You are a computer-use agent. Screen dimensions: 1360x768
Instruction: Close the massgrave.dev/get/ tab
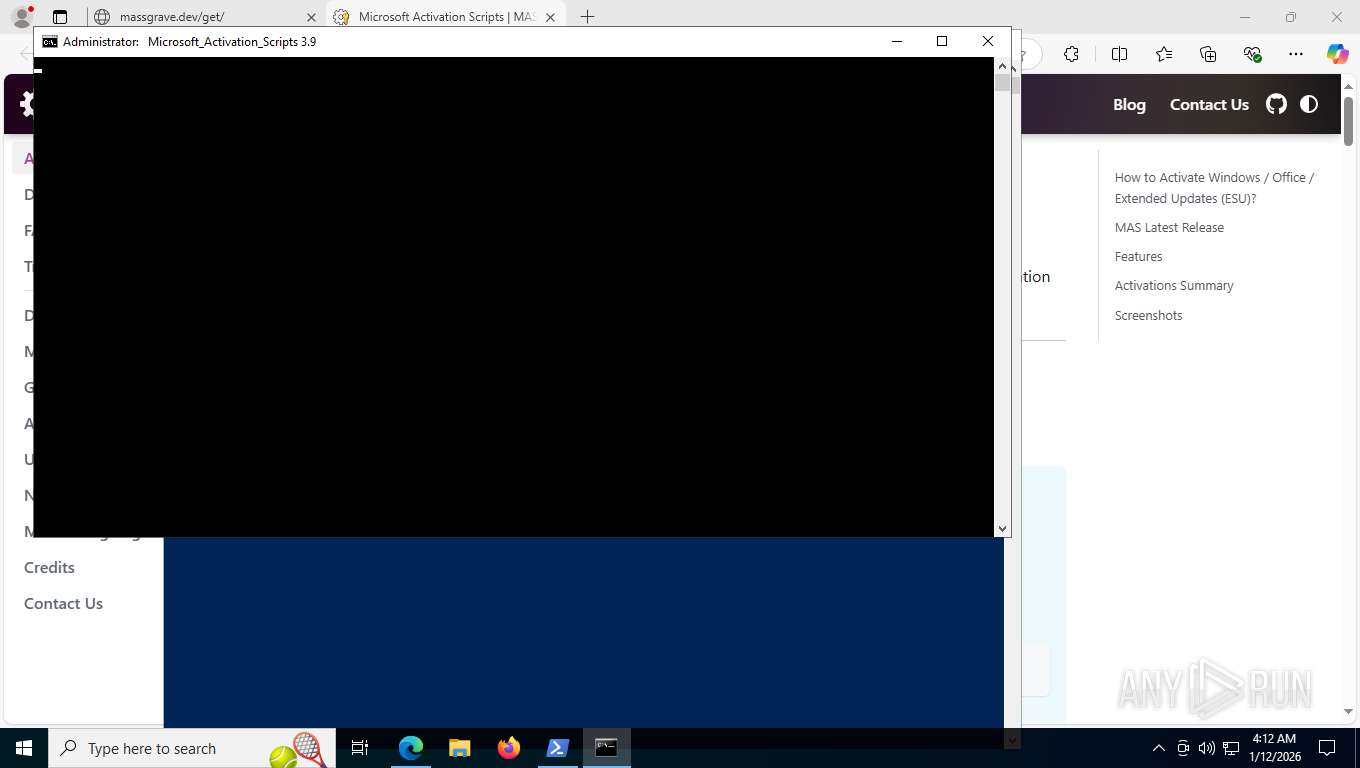click(310, 17)
